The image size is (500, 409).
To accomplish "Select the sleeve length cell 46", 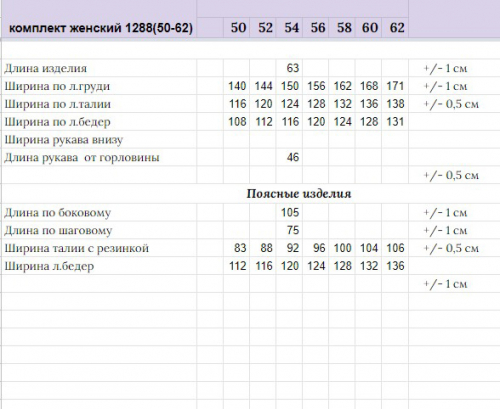I will click(x=289, y=157).
